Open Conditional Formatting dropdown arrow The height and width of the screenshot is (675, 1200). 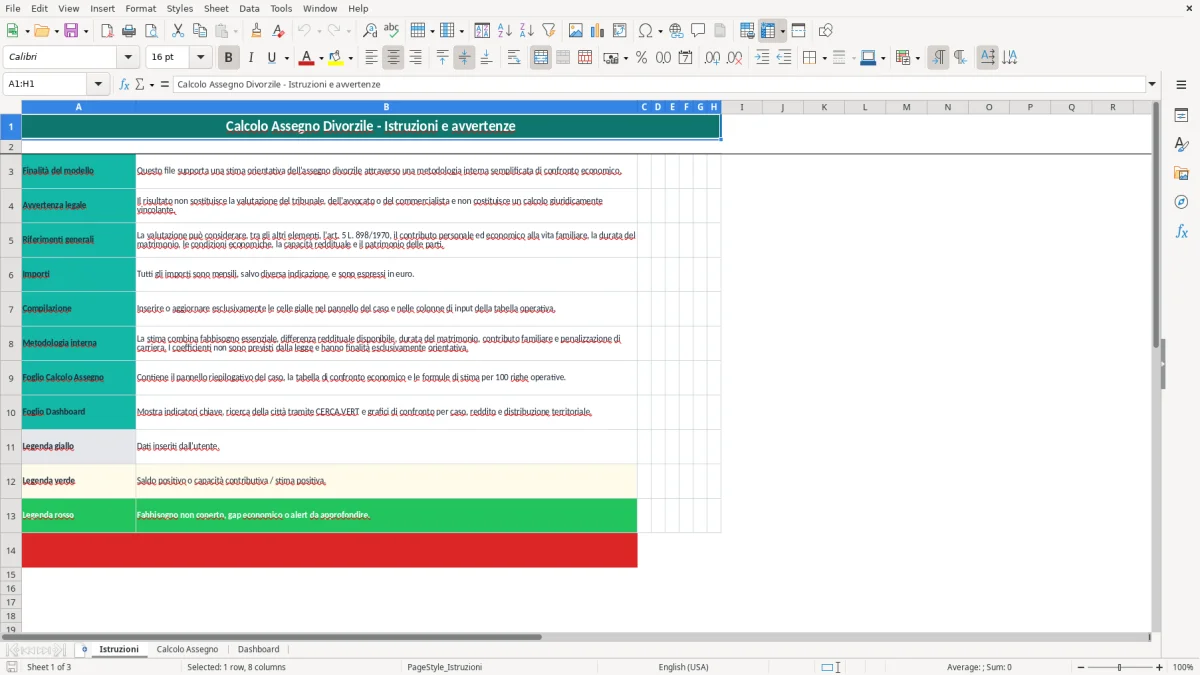917,58
